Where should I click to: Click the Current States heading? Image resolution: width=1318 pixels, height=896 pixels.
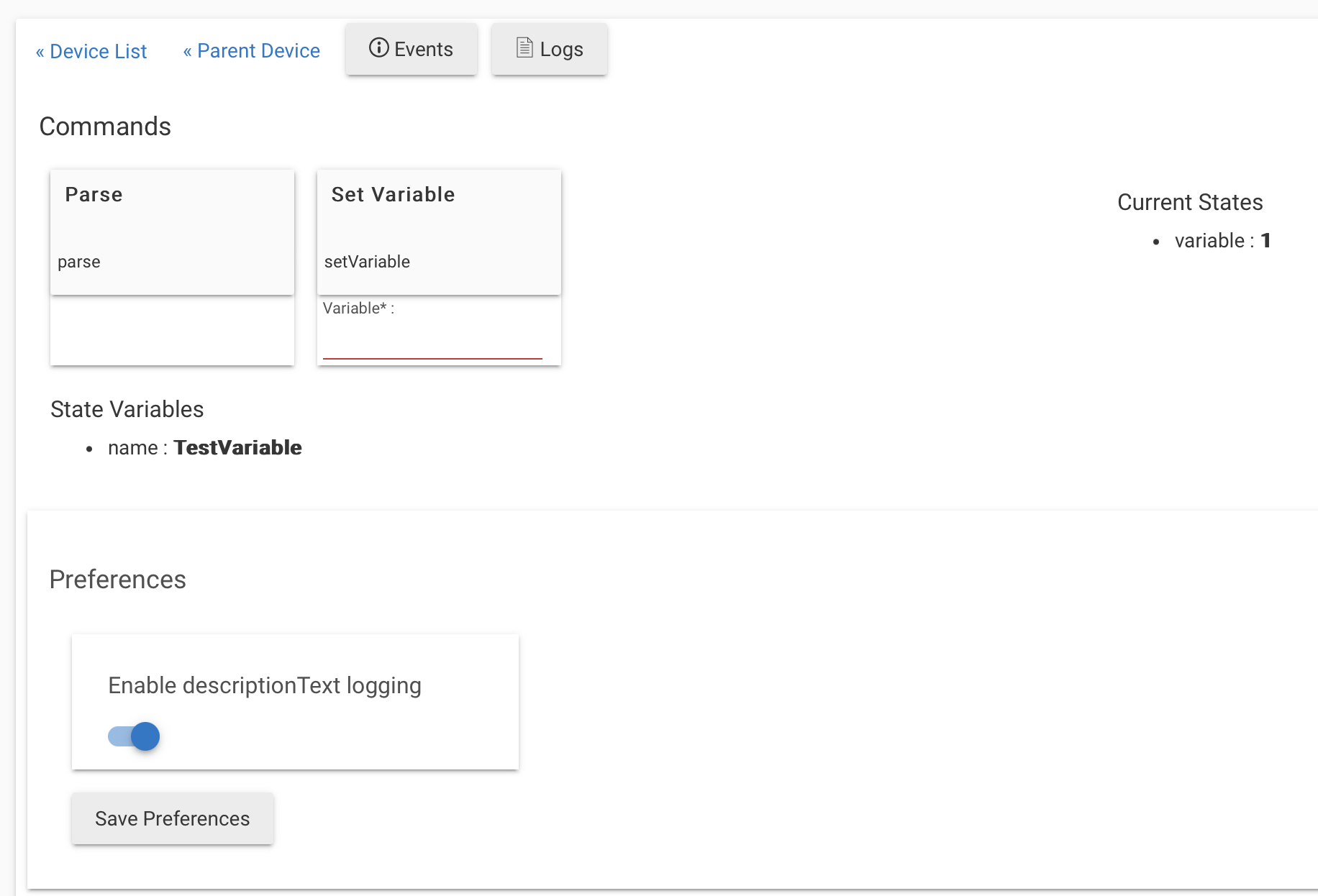[1190, 203]
